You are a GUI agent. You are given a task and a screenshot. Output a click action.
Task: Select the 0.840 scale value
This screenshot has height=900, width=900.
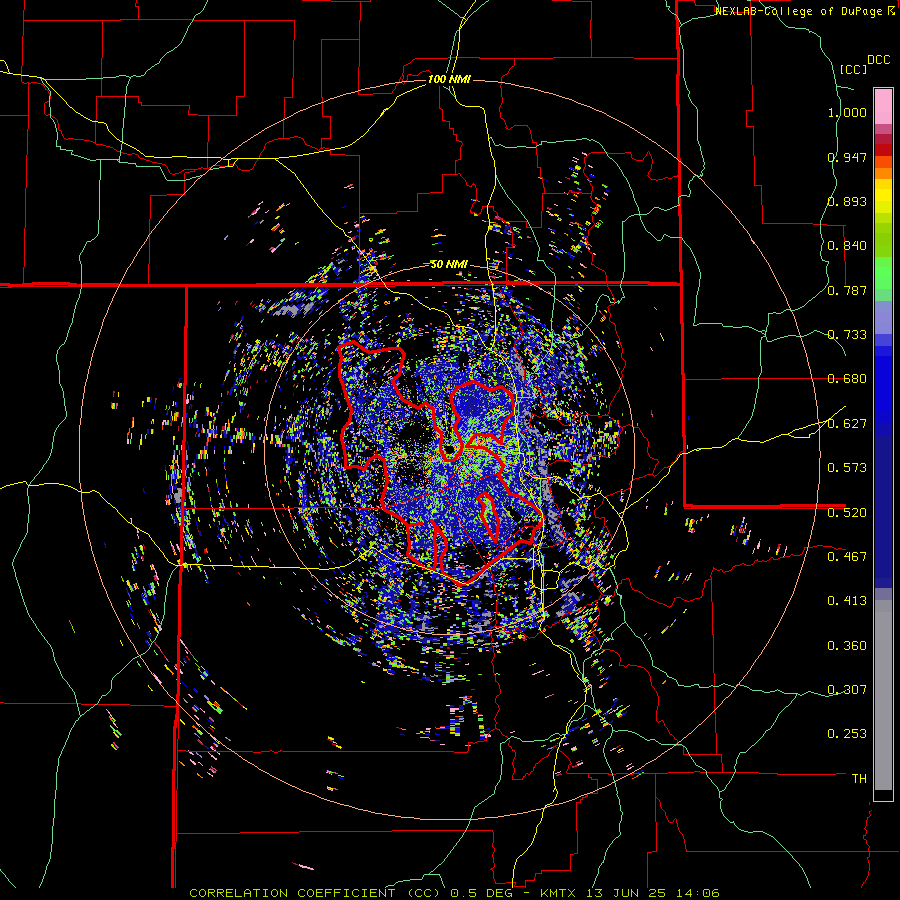pos(847,246)
